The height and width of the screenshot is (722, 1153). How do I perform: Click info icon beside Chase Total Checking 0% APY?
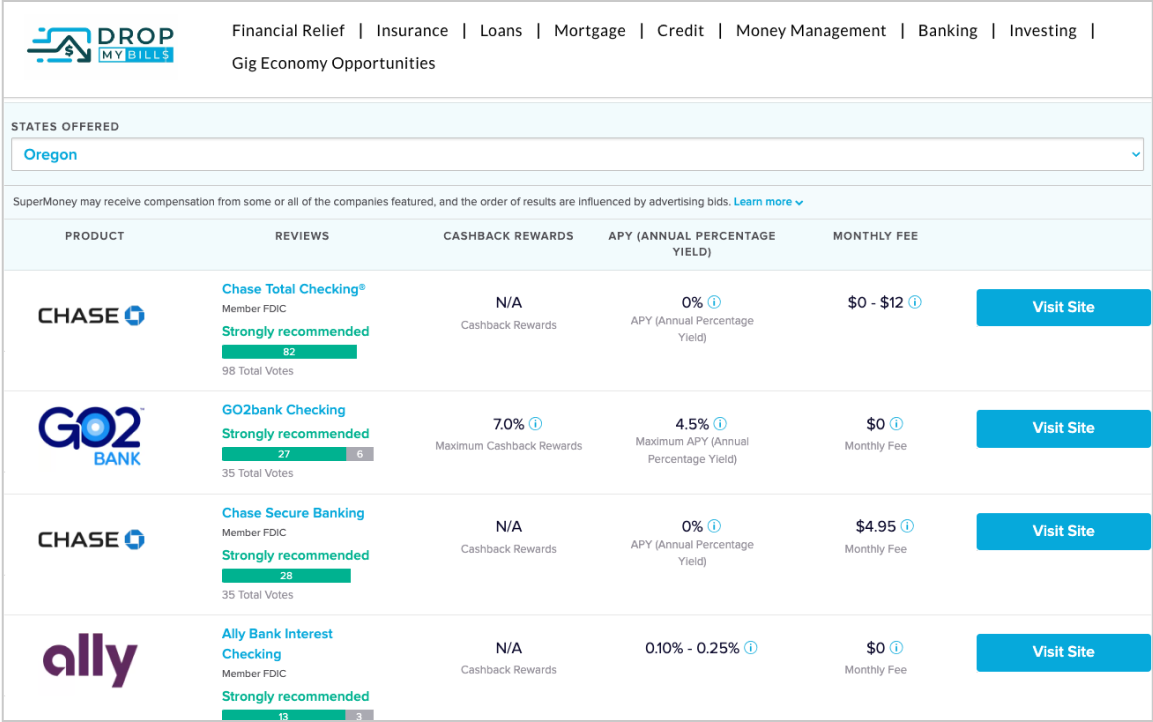tap(715, 302)
